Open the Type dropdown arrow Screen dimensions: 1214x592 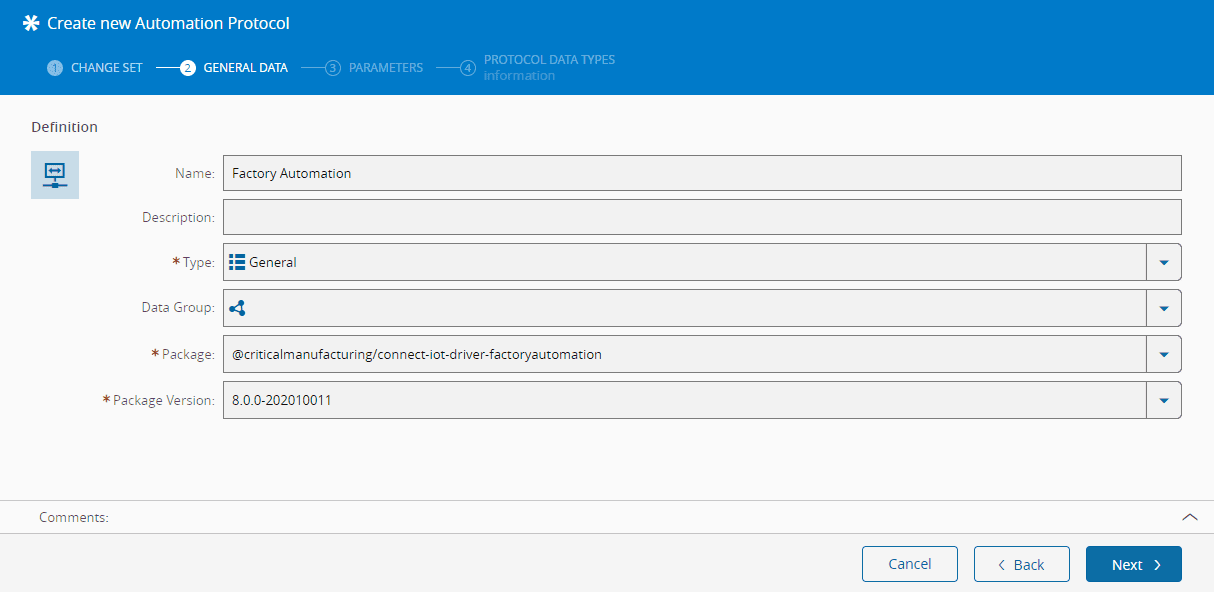pos(1163,262)
